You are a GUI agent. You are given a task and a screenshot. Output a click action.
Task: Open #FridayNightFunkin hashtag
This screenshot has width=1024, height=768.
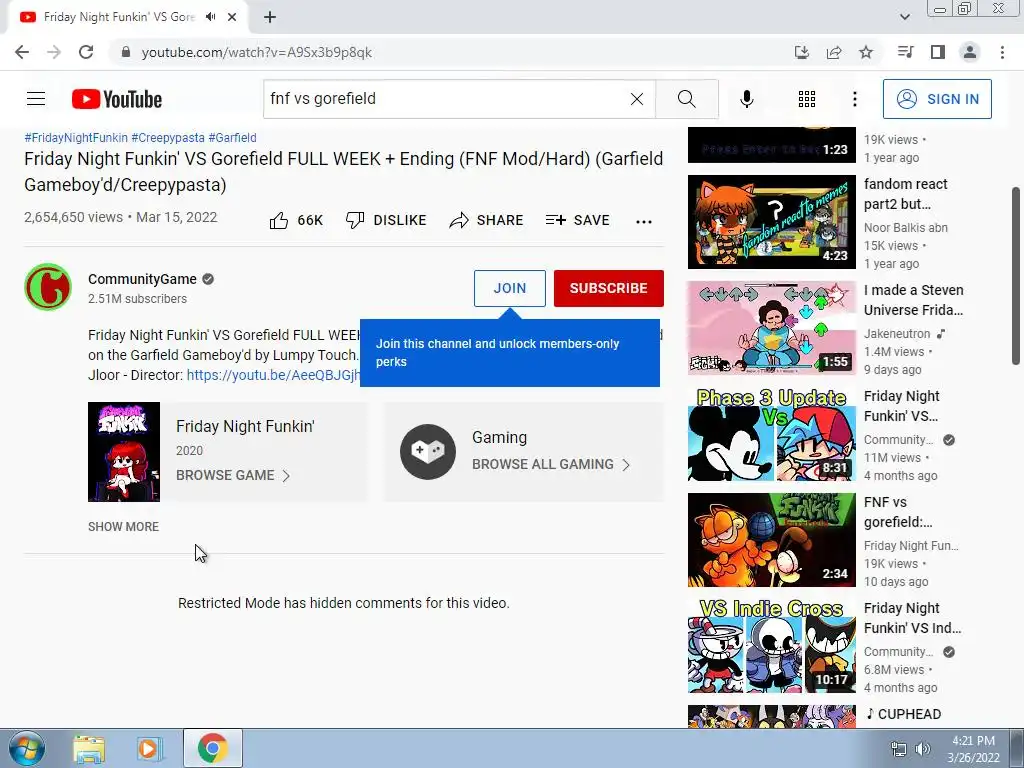(x=76, y=138)
